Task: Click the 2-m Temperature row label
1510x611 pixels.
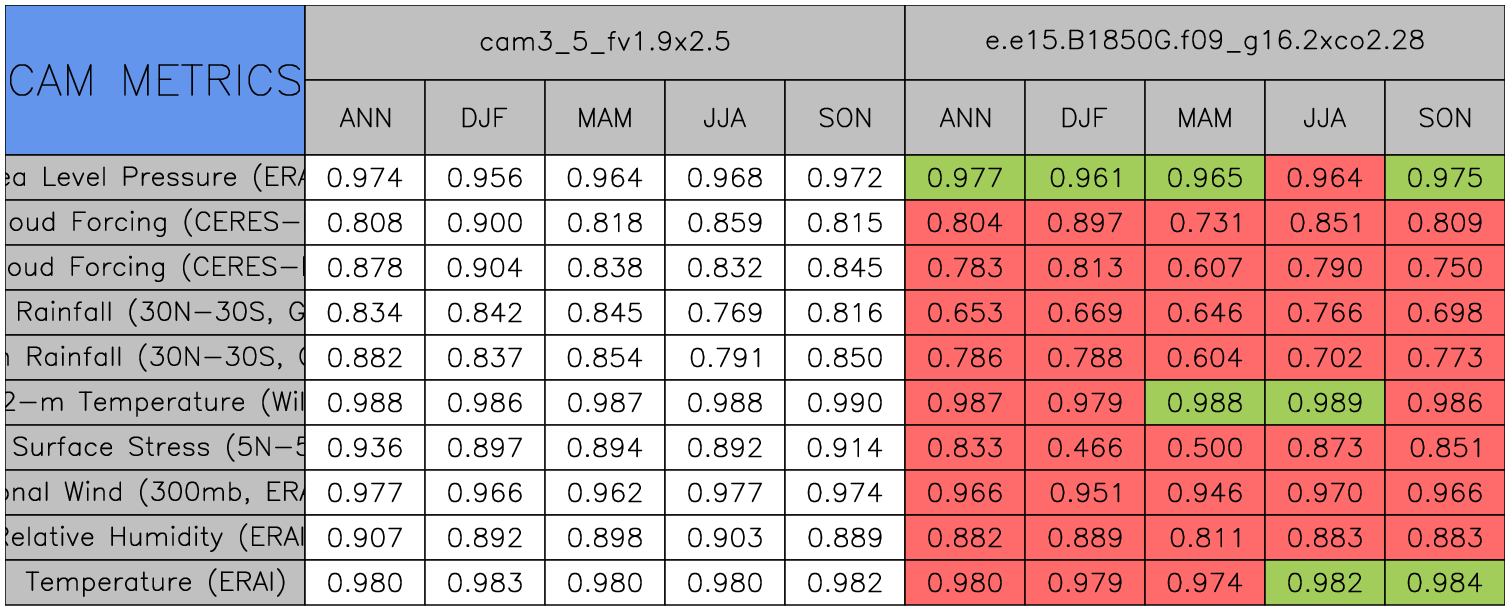Action: 154,402
